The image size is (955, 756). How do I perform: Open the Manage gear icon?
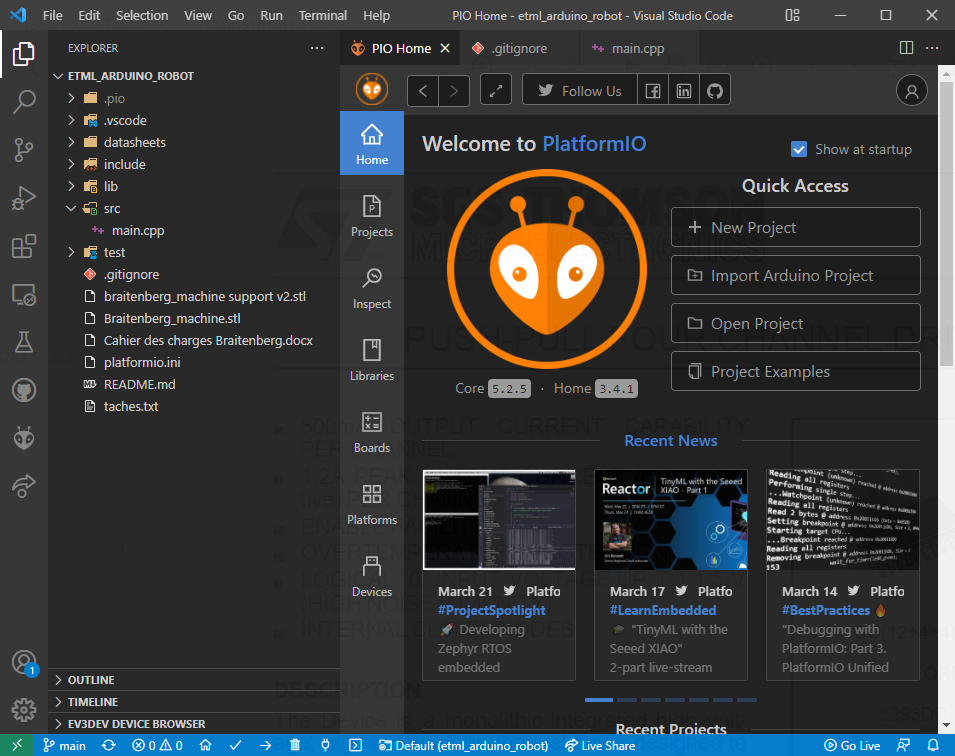point(24,710)
